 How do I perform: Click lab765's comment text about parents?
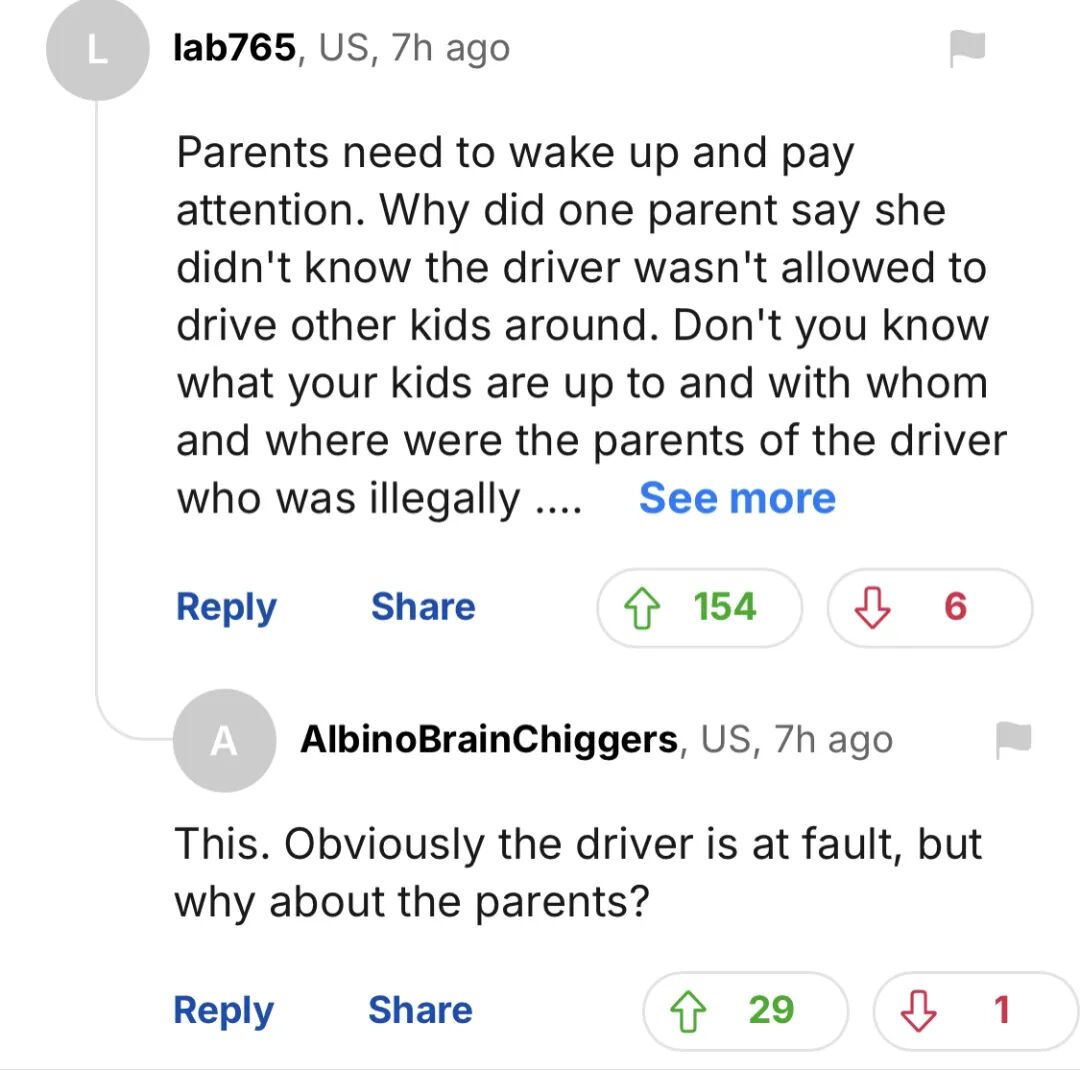tap(580, 325)
